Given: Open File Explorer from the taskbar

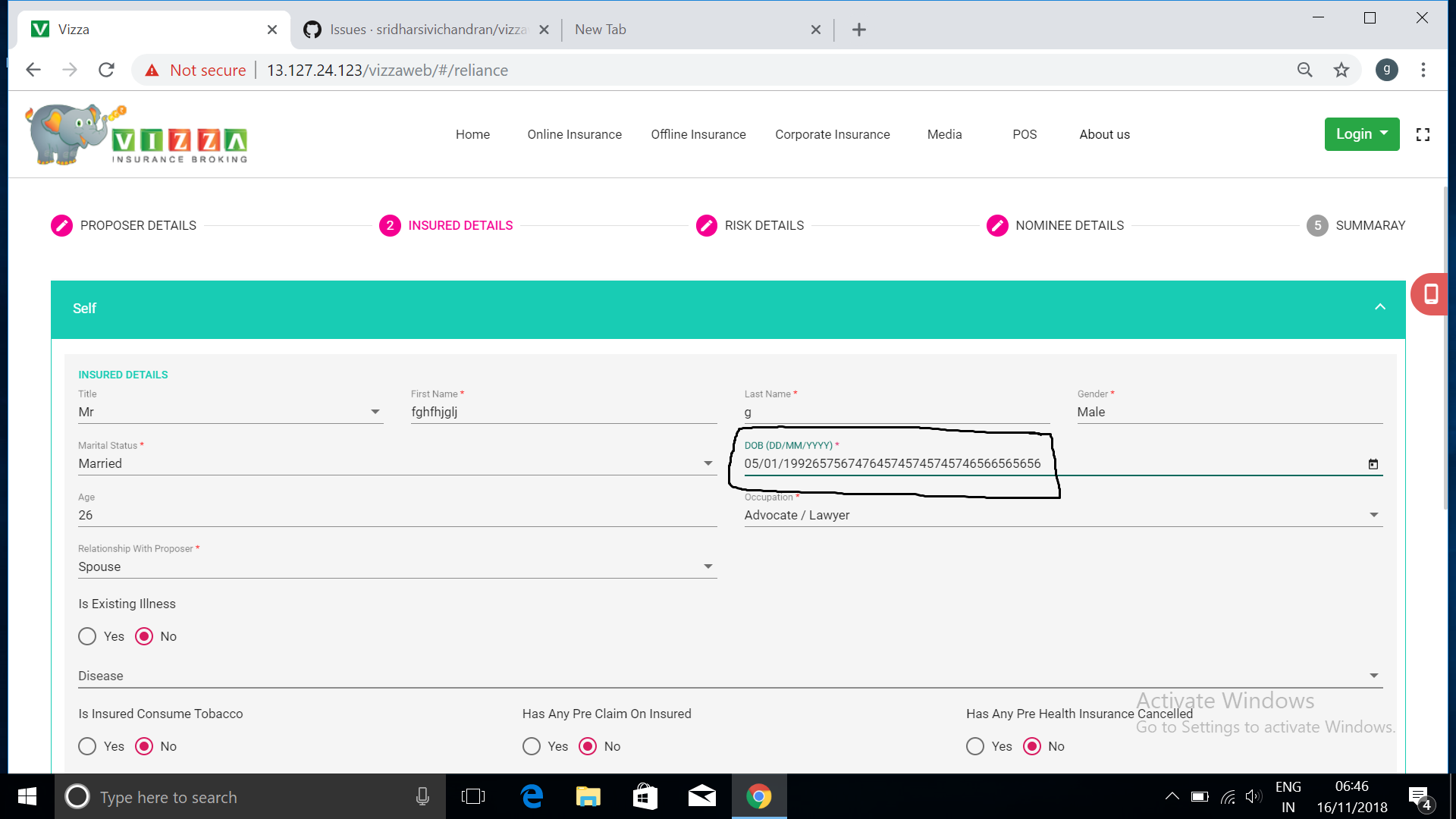Looking at the screenshot, I should pyautogui.click(x=588, y=796).
